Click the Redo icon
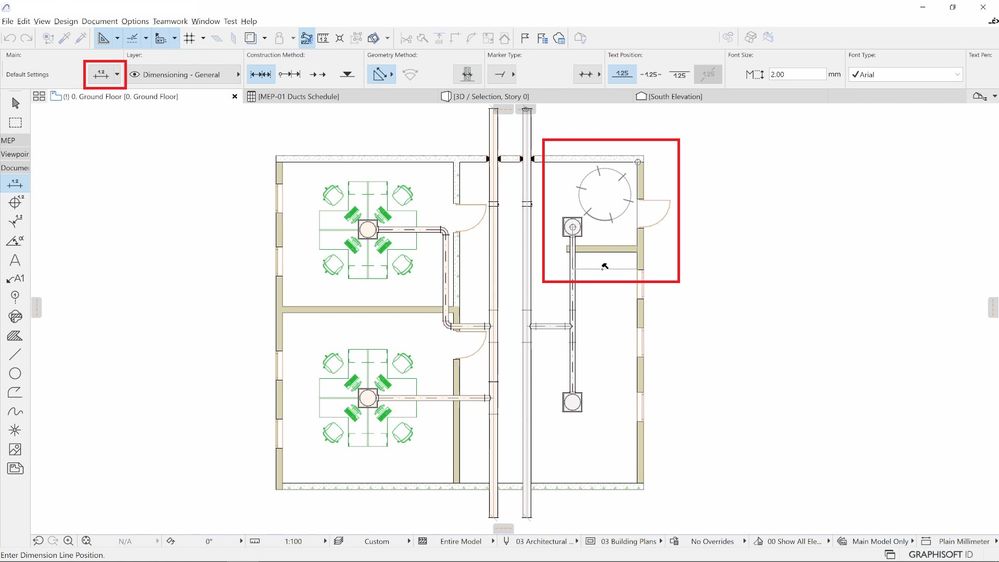 (x=26, y=38)
